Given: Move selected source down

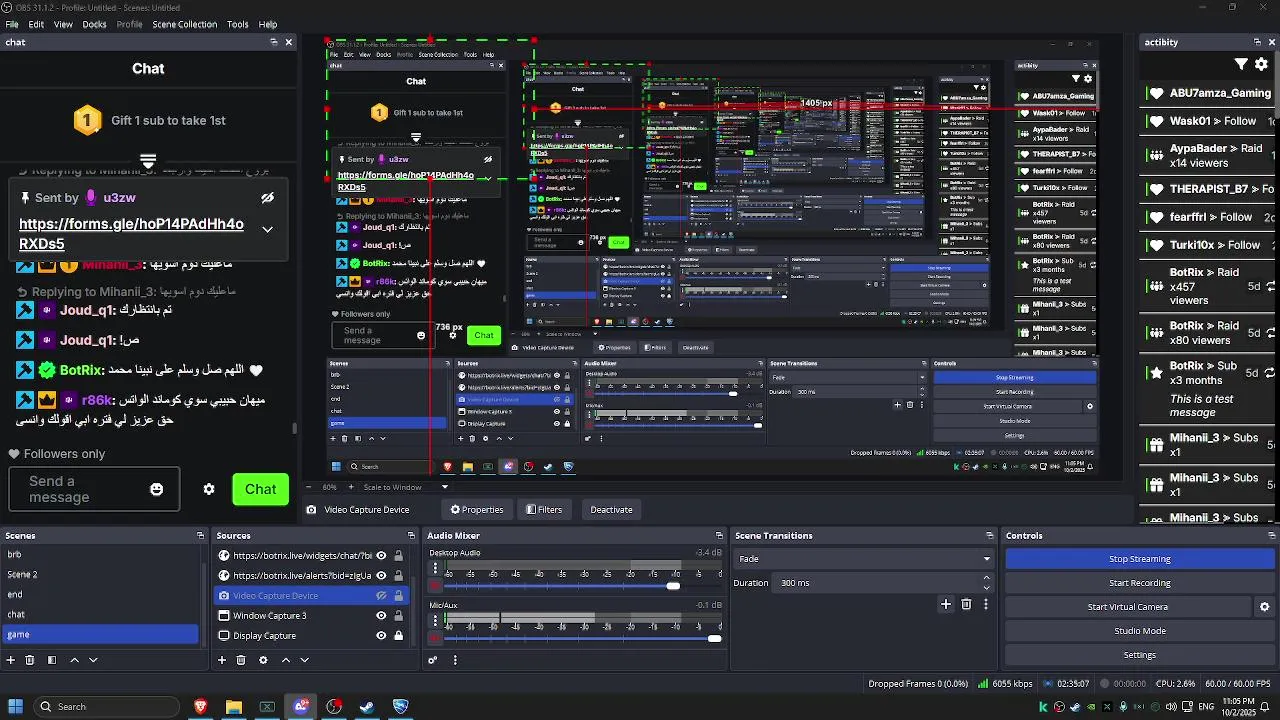Looking at the screenshot, I should coord(304,660).
